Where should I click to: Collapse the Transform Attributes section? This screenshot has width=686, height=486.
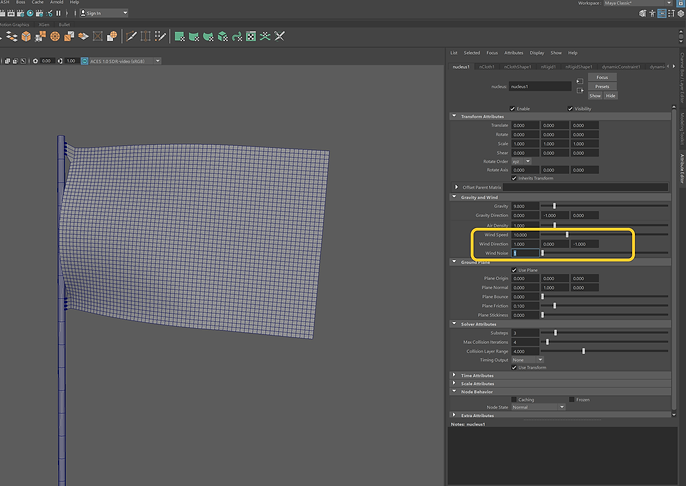[x=454, y=116]
